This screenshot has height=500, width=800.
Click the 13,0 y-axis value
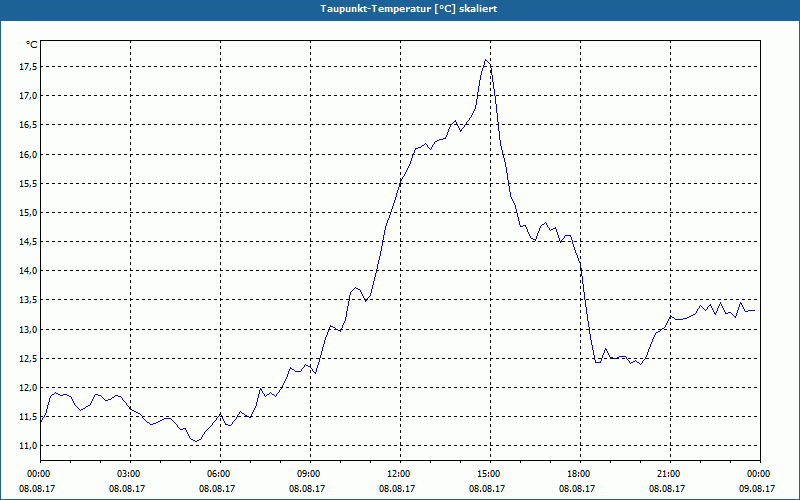point(29,330)
